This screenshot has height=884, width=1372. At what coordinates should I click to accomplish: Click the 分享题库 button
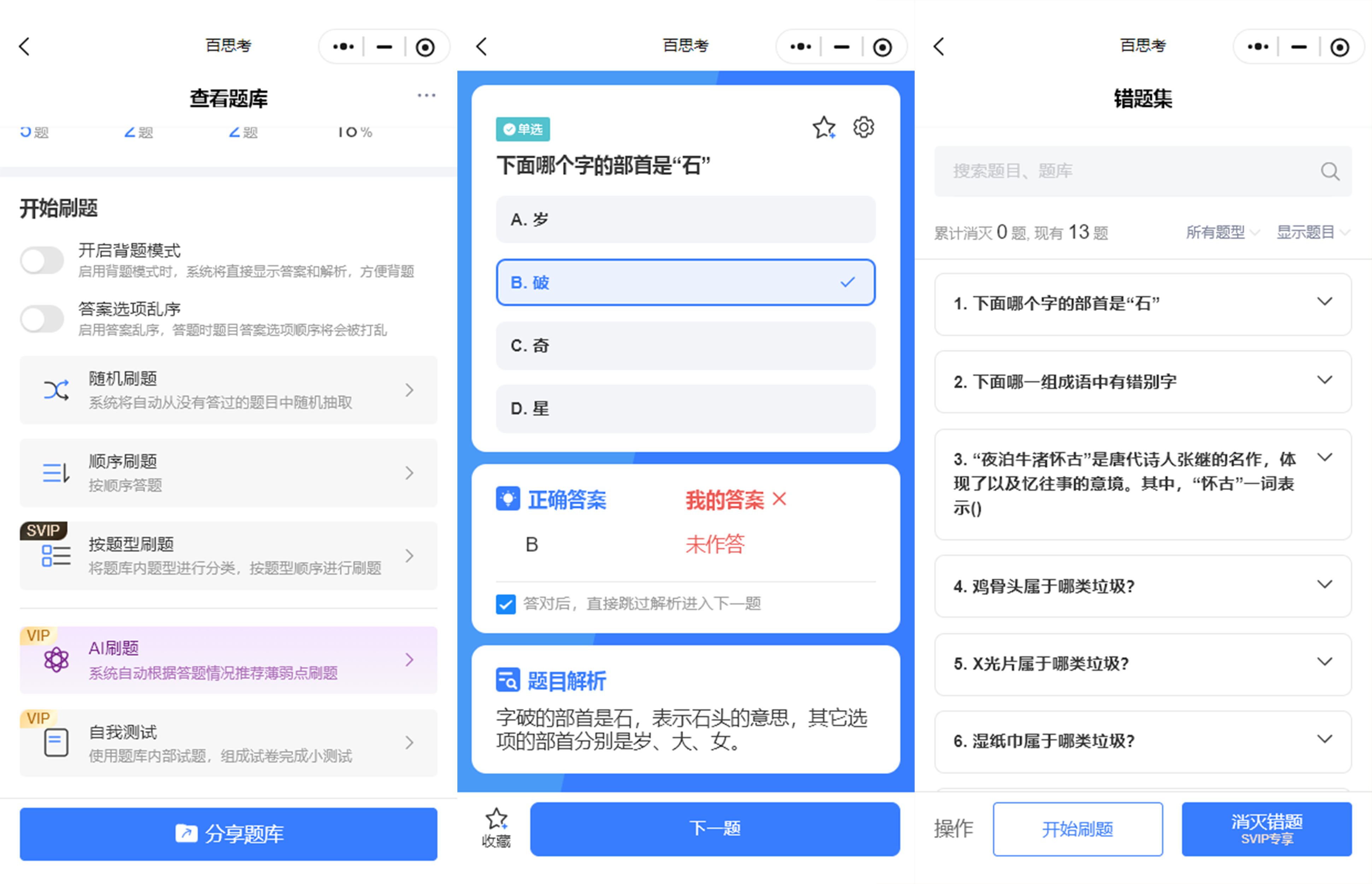228,833
